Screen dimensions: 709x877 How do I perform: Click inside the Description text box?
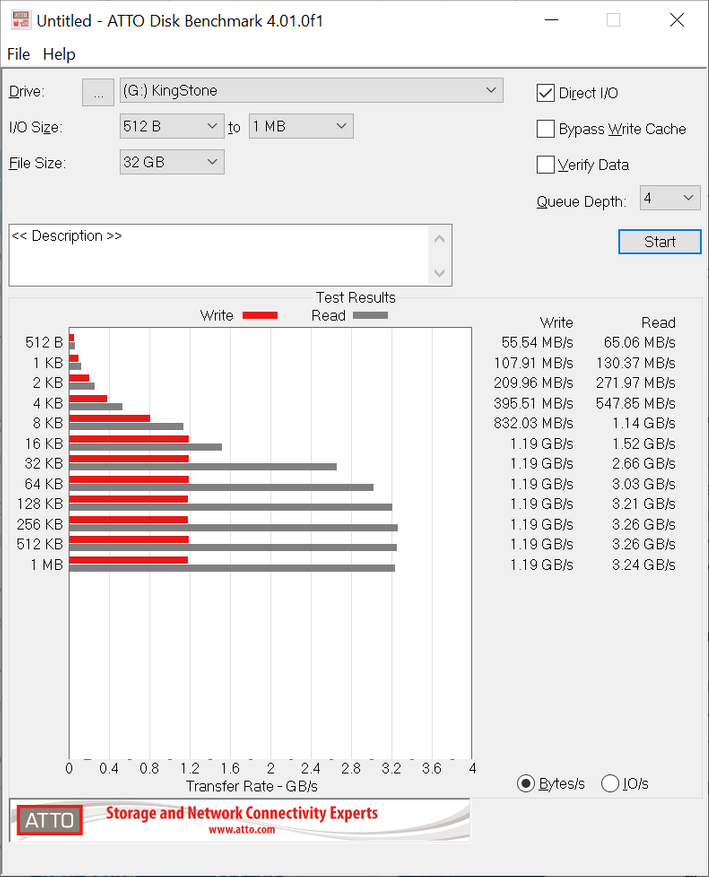[220, 254]
